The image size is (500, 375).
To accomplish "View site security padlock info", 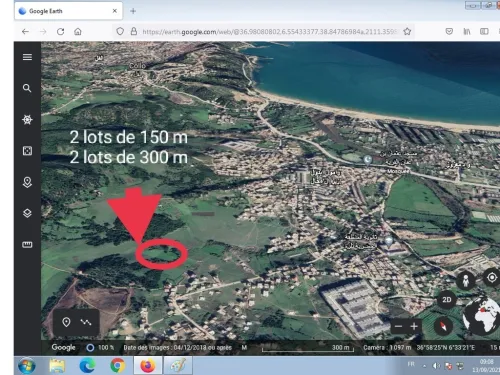I will (134, 31).
